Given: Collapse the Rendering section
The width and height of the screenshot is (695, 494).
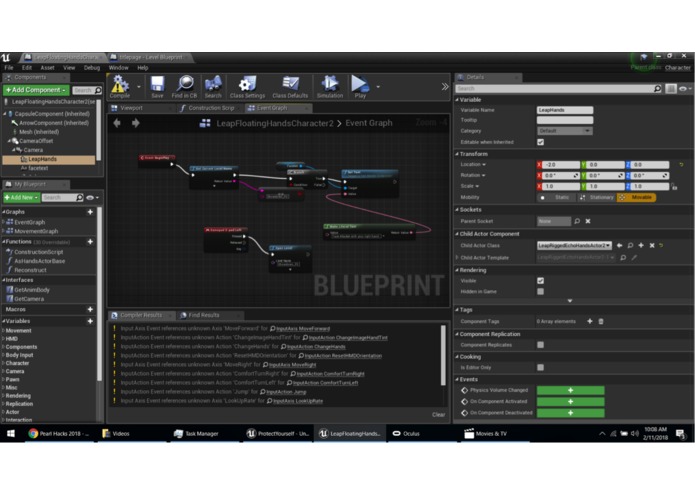Looking at the screenshot, I should pyautogui.click(x=457, y=270).
